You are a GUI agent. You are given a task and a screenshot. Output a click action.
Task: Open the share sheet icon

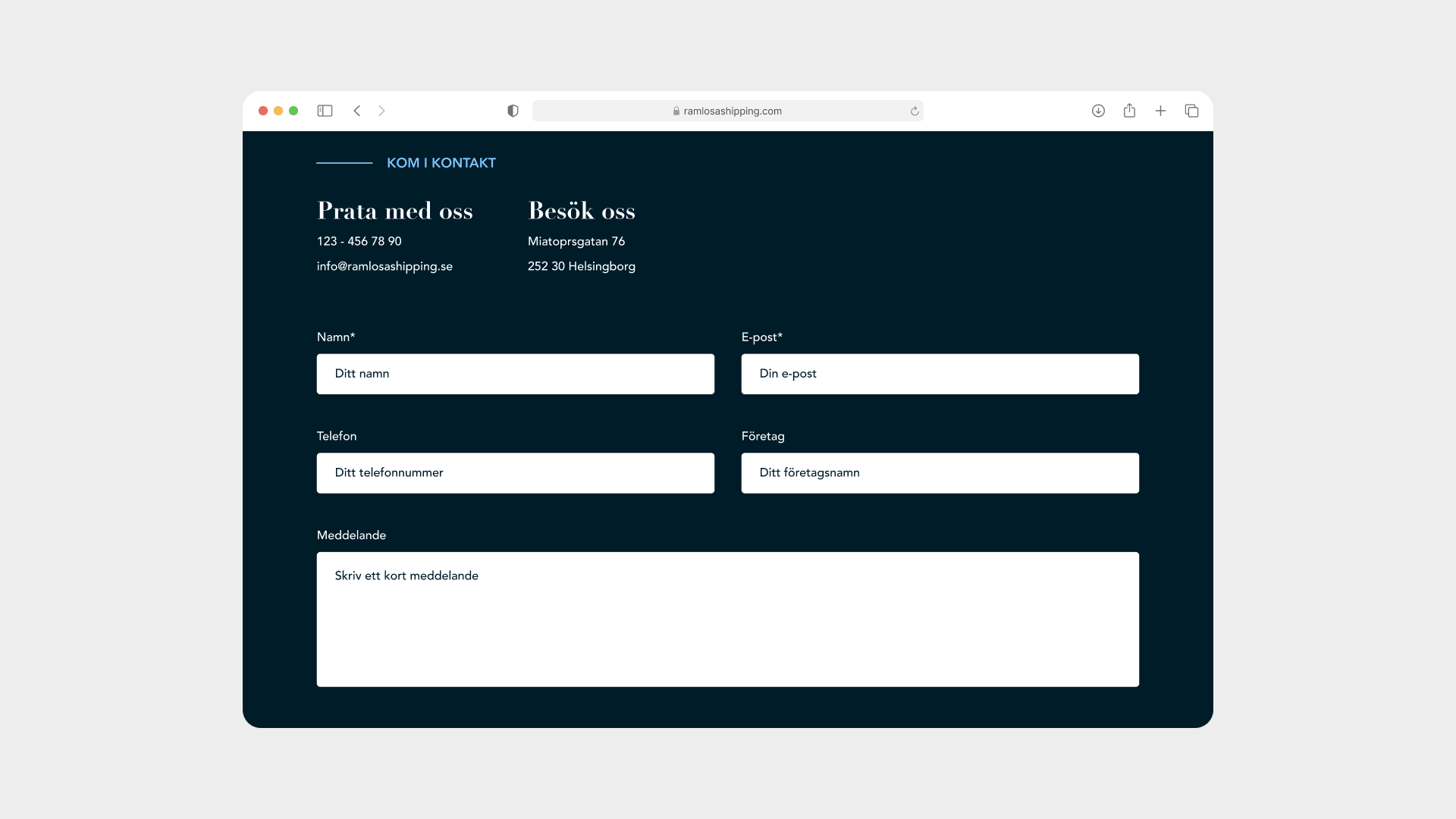point(1129,111)
